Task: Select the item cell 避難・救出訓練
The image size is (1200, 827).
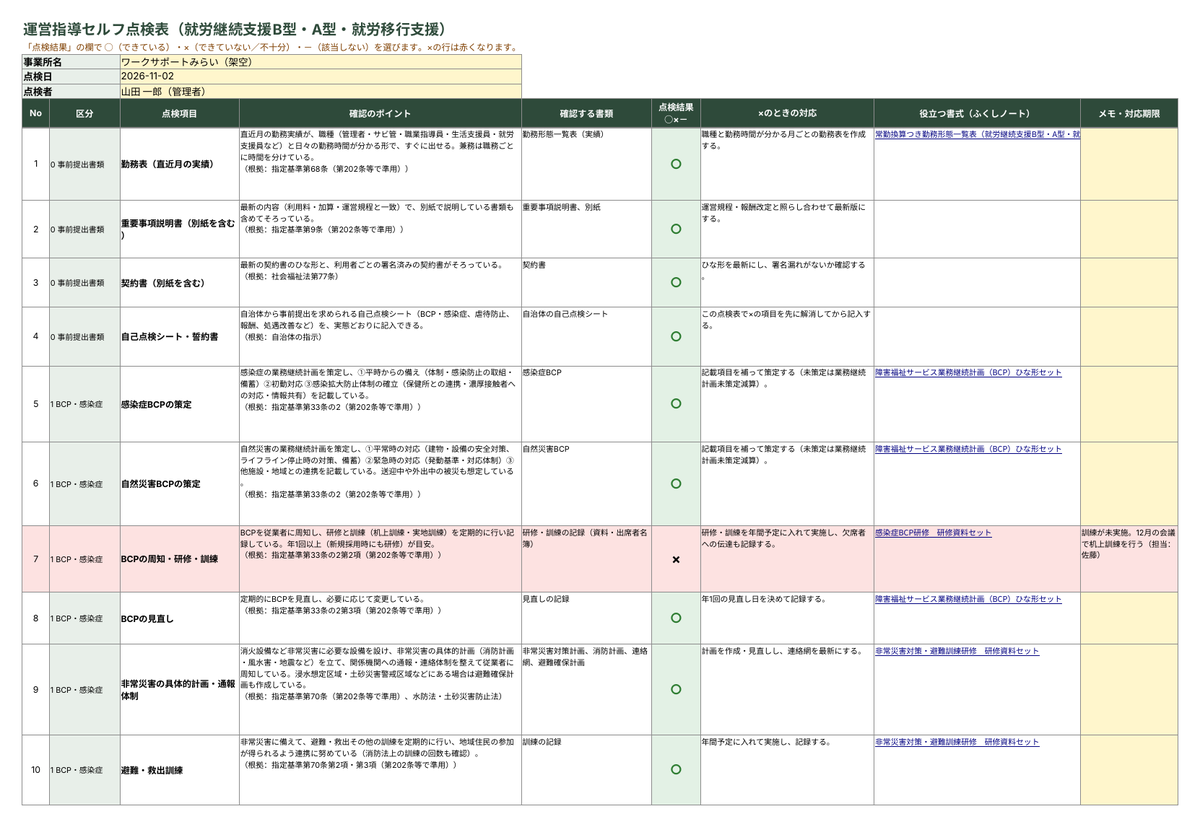Action: point(179,770)
